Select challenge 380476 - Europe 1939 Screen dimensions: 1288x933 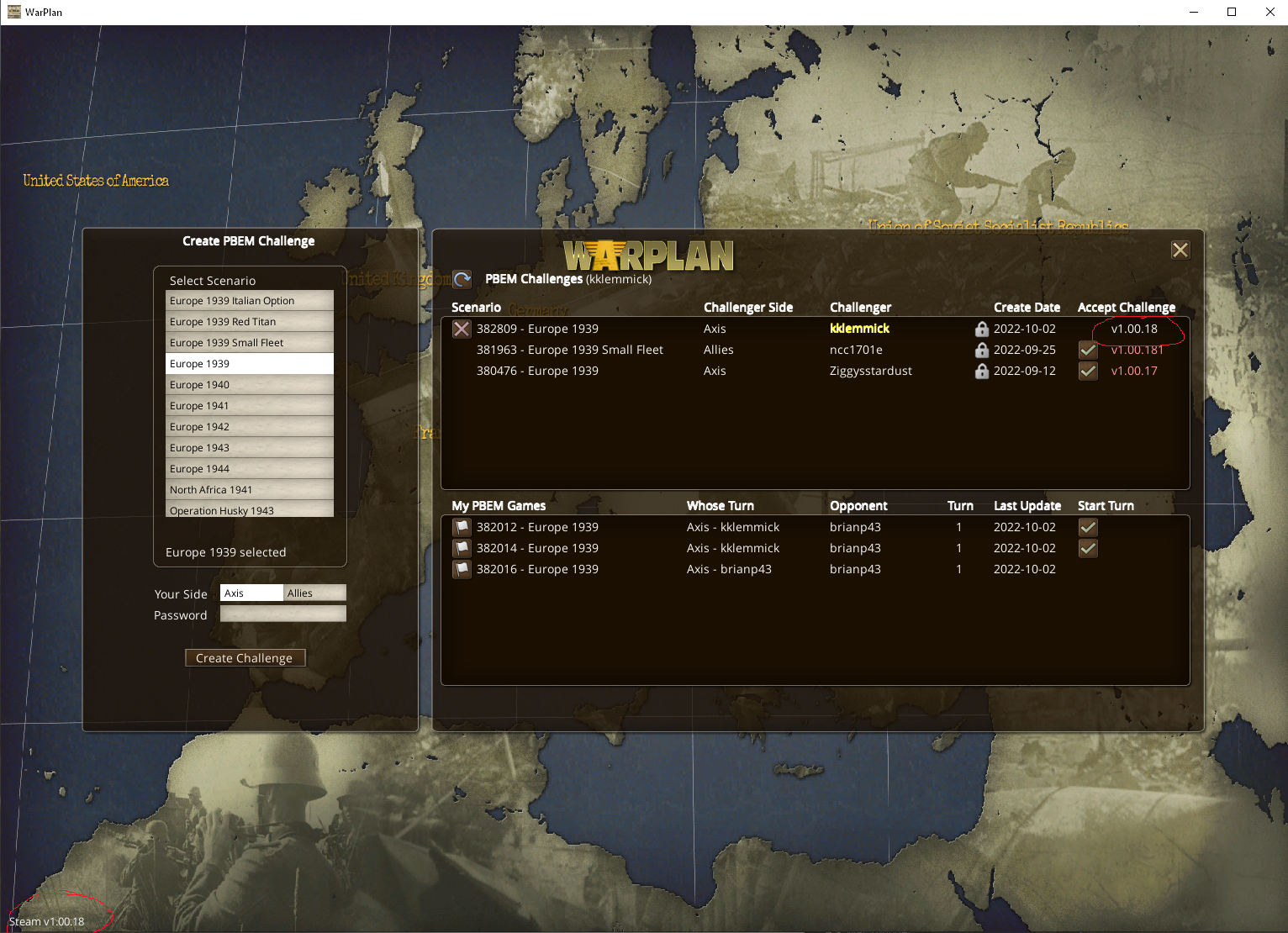point(537,371)
